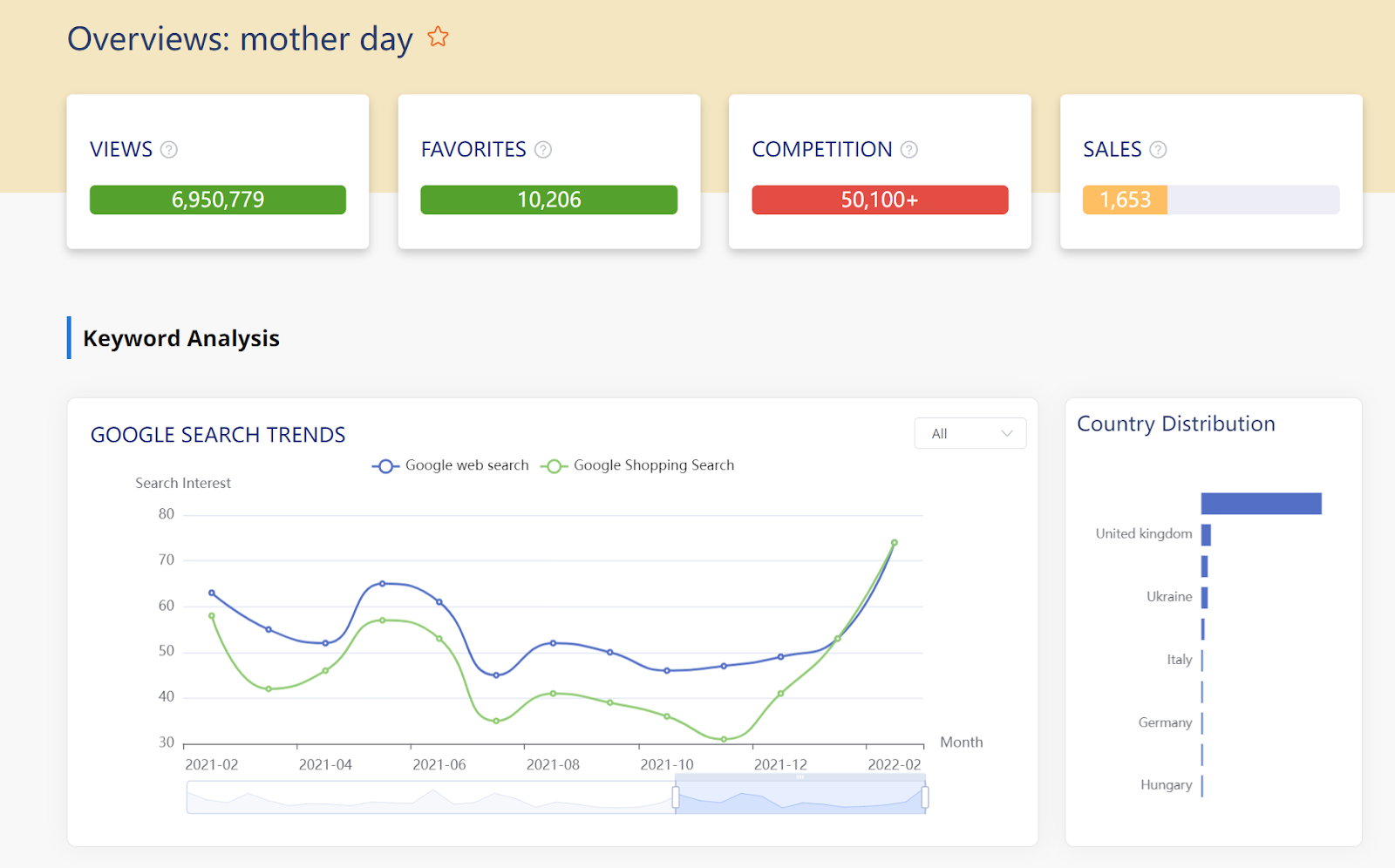Toggle the Google web search legend series
This screenshot has height=868, width=1395.
coord(450,465)
